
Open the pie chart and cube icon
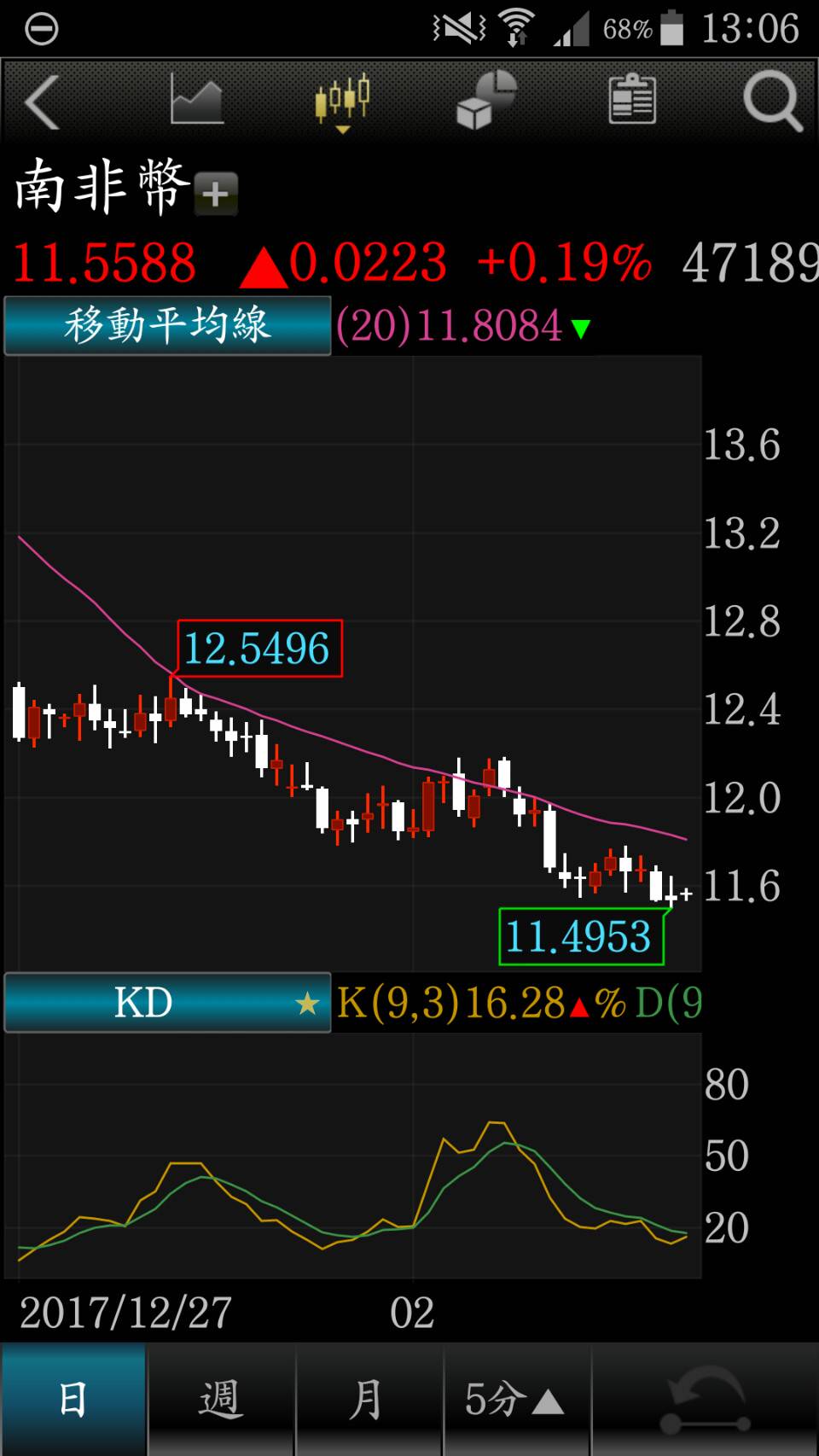coord(487,100)
